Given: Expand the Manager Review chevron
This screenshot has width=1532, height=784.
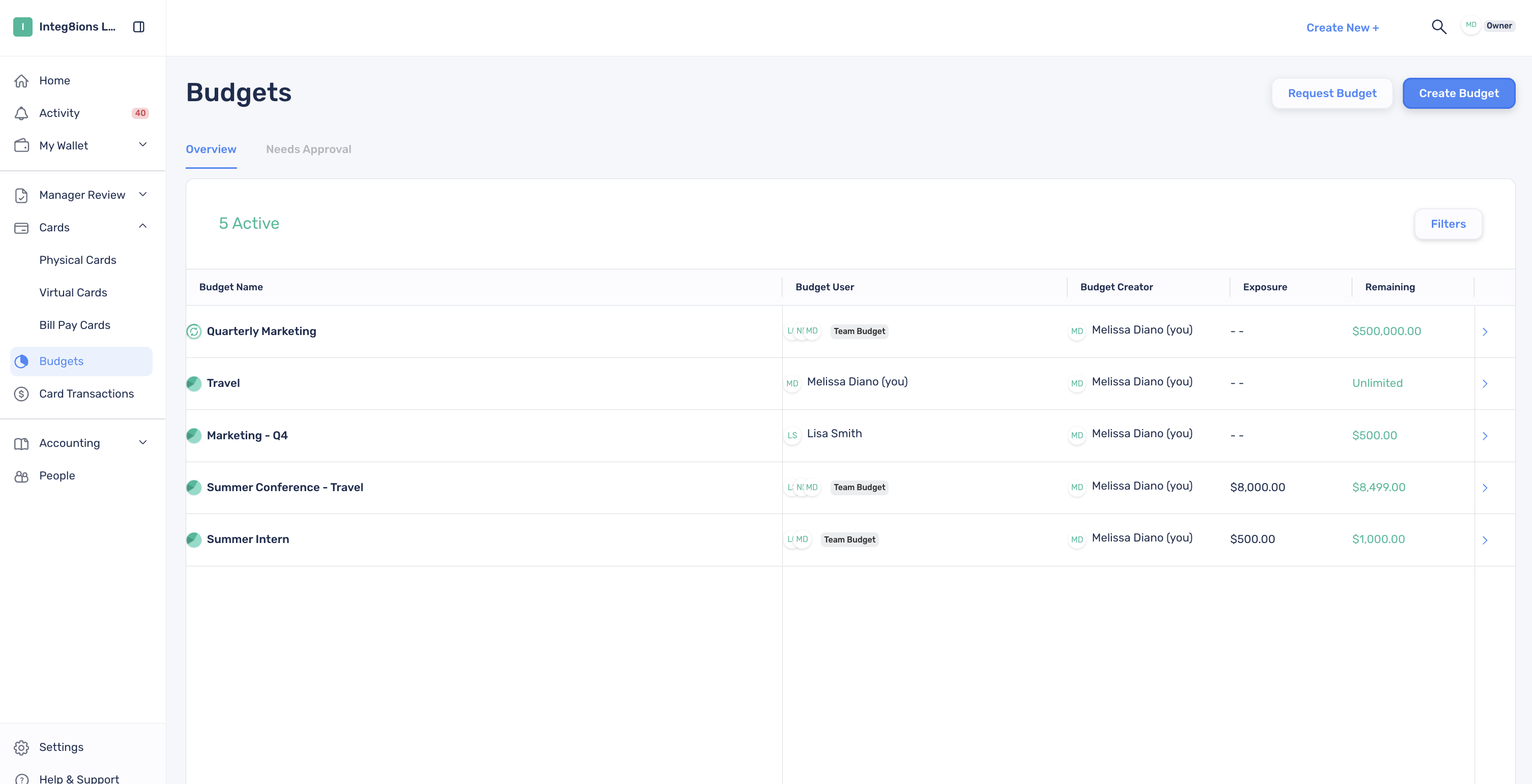Looking at the screenshot, I should point(143,194).
